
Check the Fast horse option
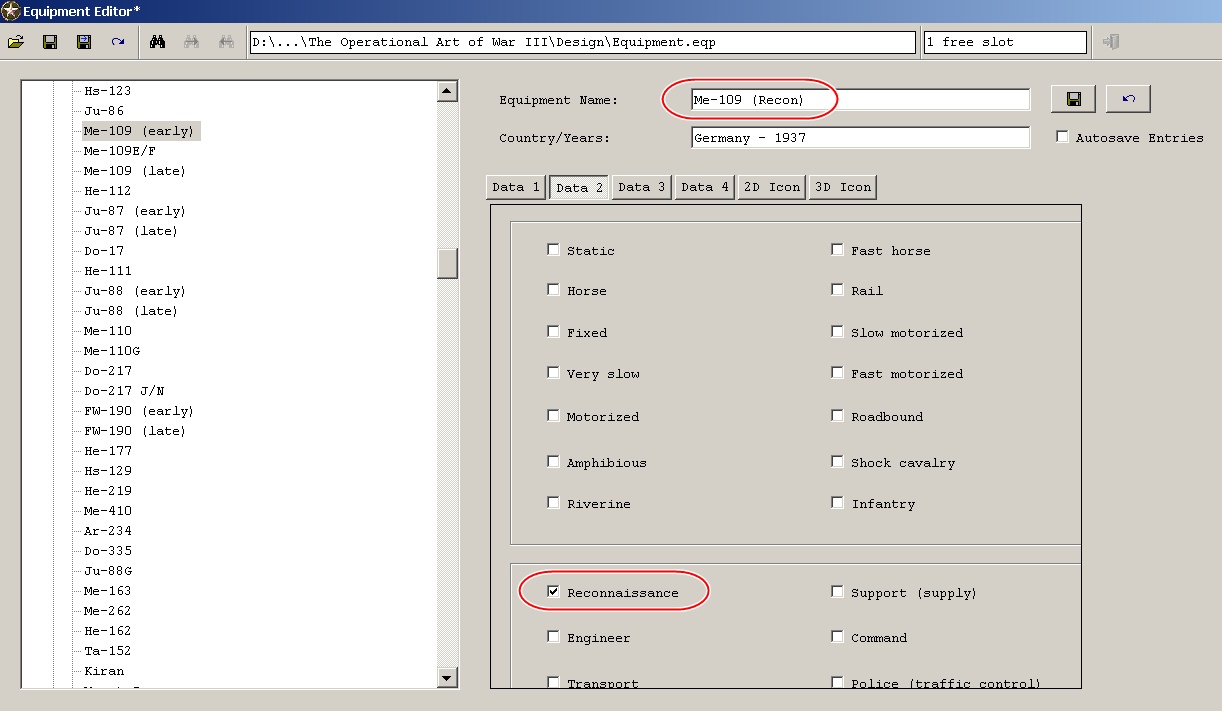click(837, 250)
